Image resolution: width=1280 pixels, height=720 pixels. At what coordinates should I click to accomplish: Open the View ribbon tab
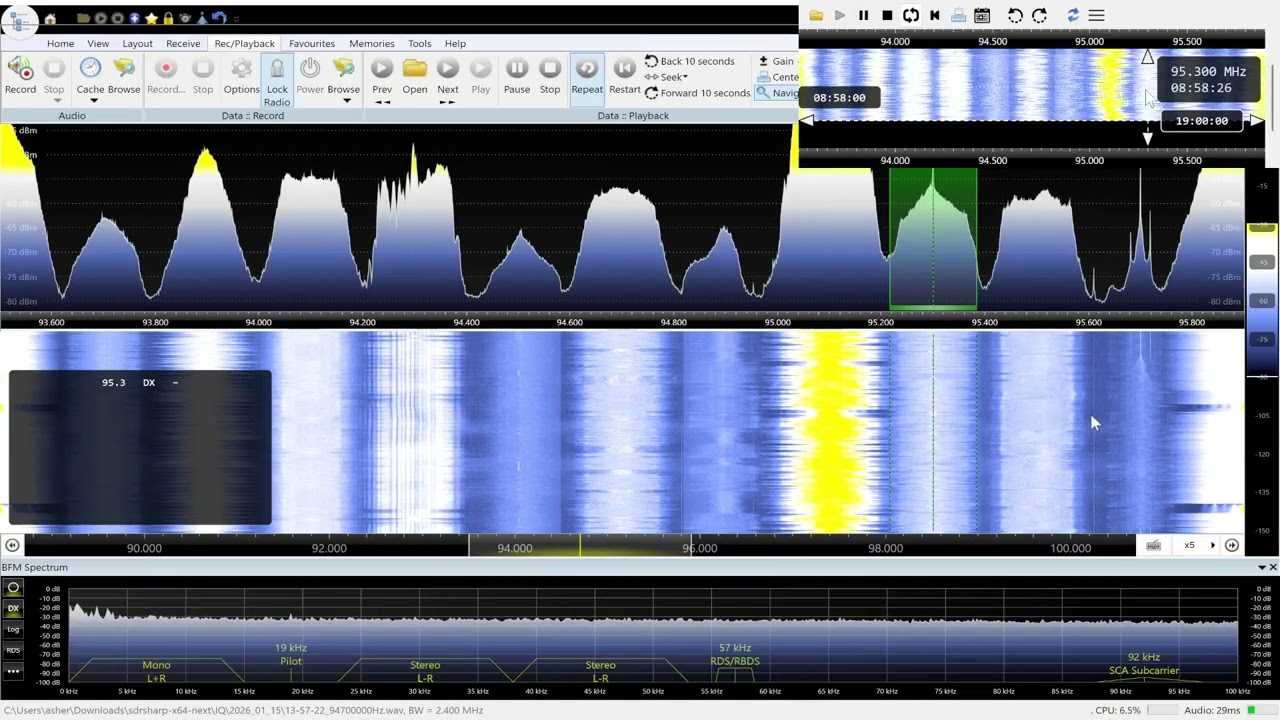tap(98, 44)
